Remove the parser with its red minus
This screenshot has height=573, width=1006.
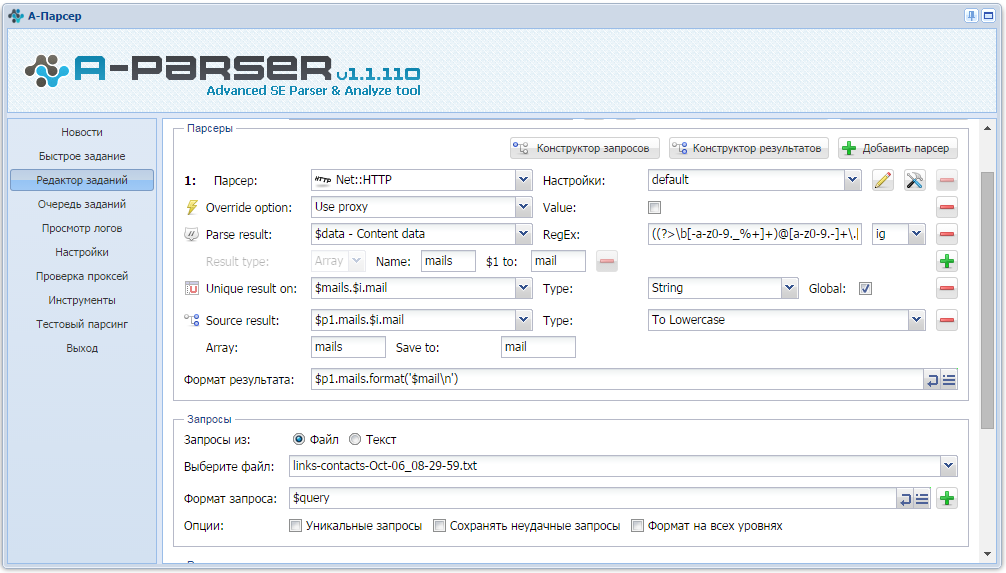(946, 180)
